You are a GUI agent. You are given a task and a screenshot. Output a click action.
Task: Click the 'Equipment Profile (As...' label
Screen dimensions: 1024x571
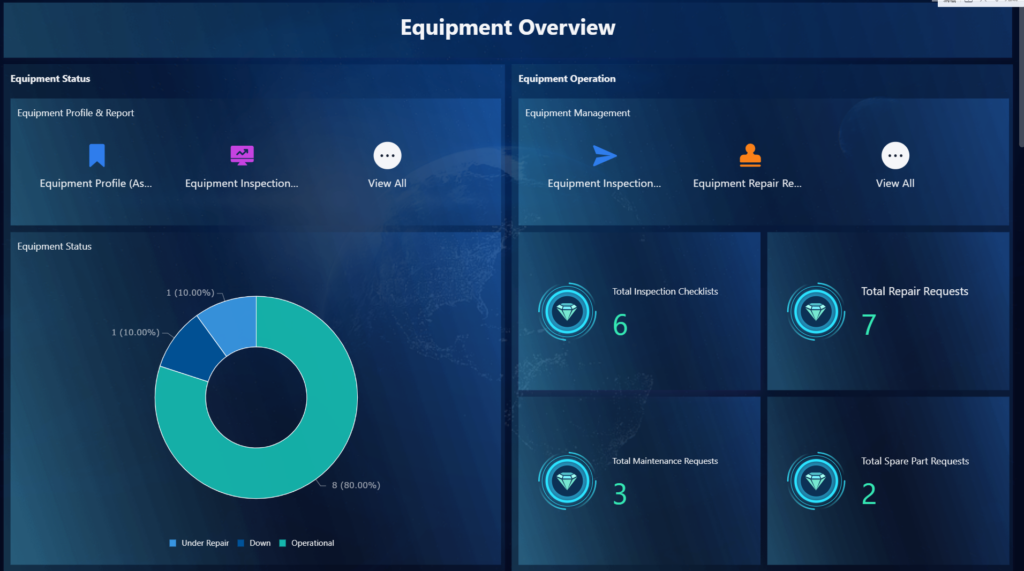click(x=96, y=184)
